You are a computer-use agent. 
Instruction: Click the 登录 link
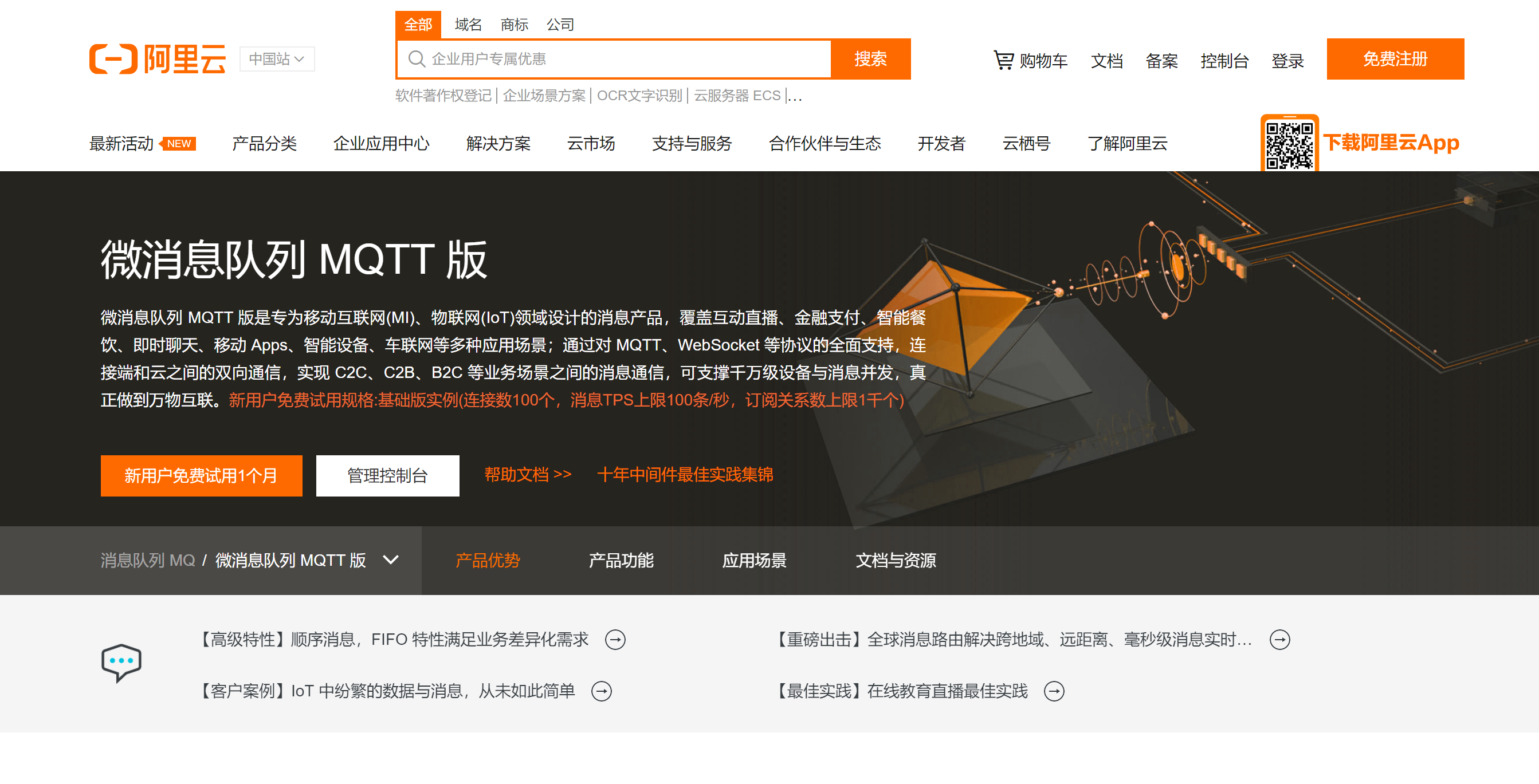1287,60
